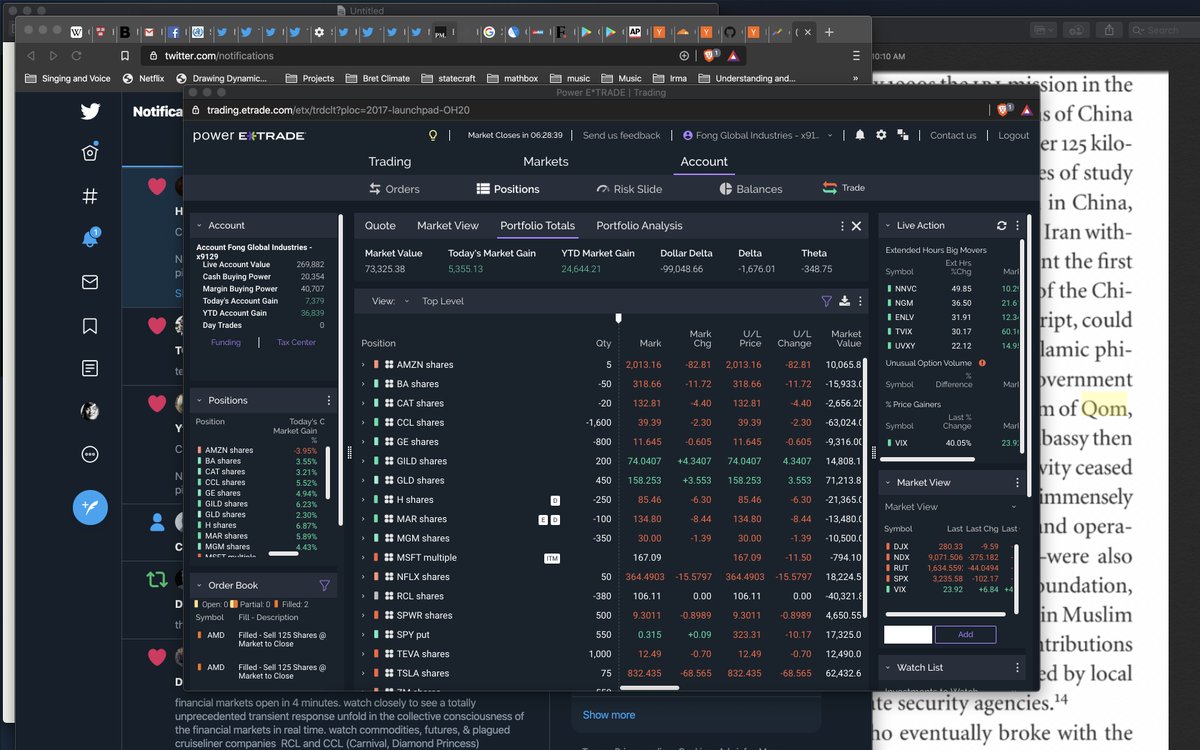Collapse the right-side Market View panel header
This screenshot has height=750, width=1200.
[887, 482]
